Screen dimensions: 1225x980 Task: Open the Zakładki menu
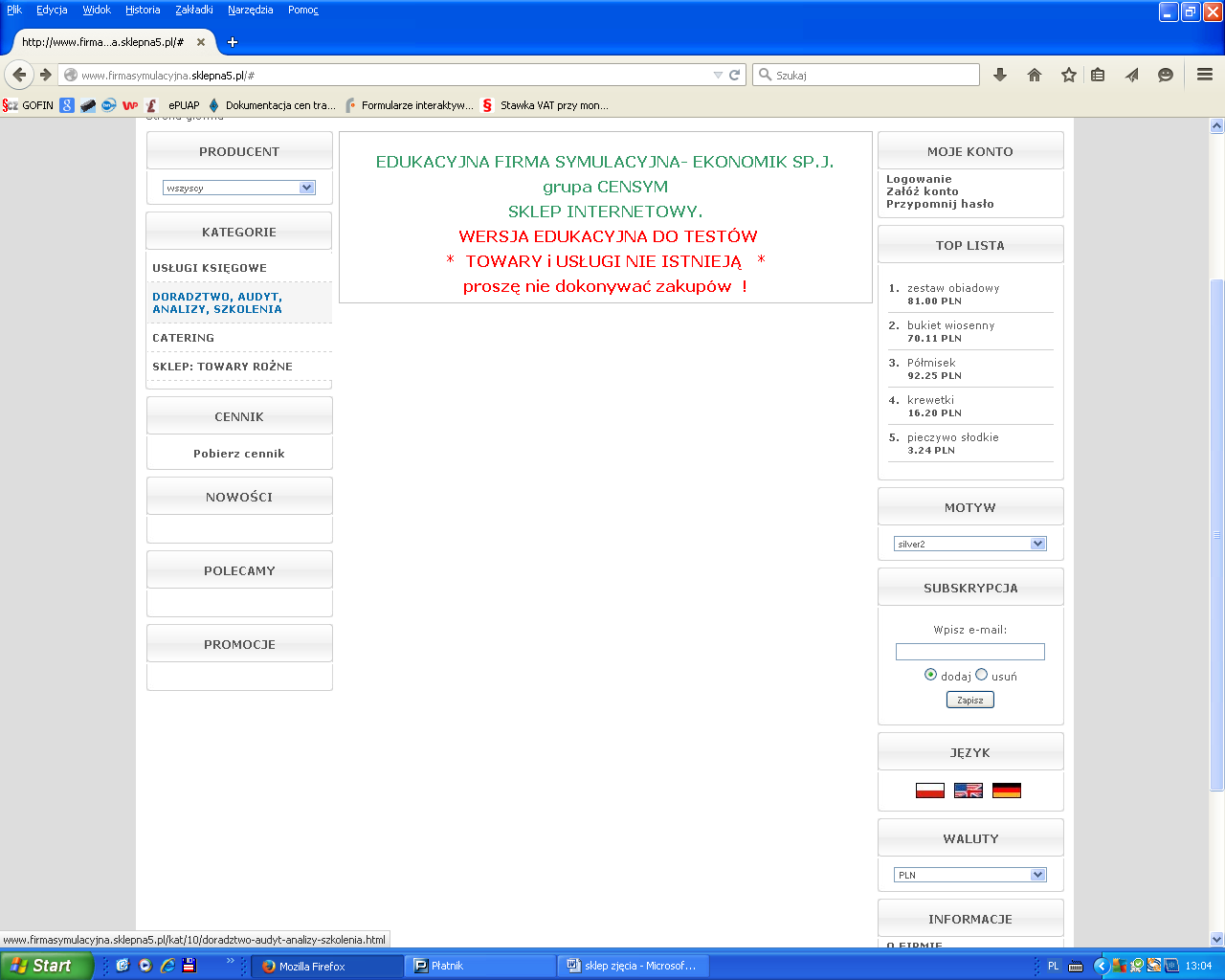[194, 10]
